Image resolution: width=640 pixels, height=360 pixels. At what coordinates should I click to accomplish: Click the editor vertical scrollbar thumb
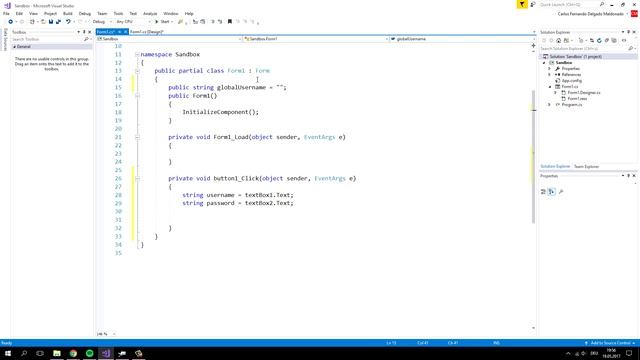tap(533, 157)
